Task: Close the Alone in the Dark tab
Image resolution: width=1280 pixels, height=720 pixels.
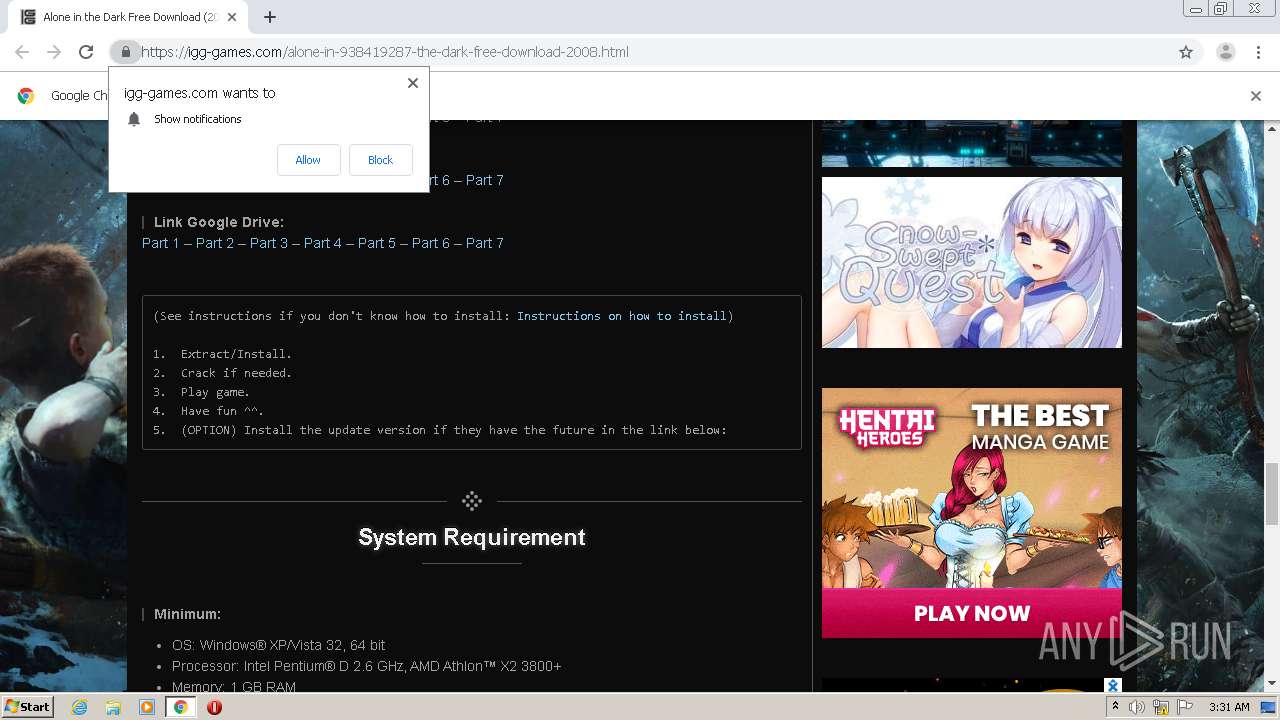Action: click(232, 17)
